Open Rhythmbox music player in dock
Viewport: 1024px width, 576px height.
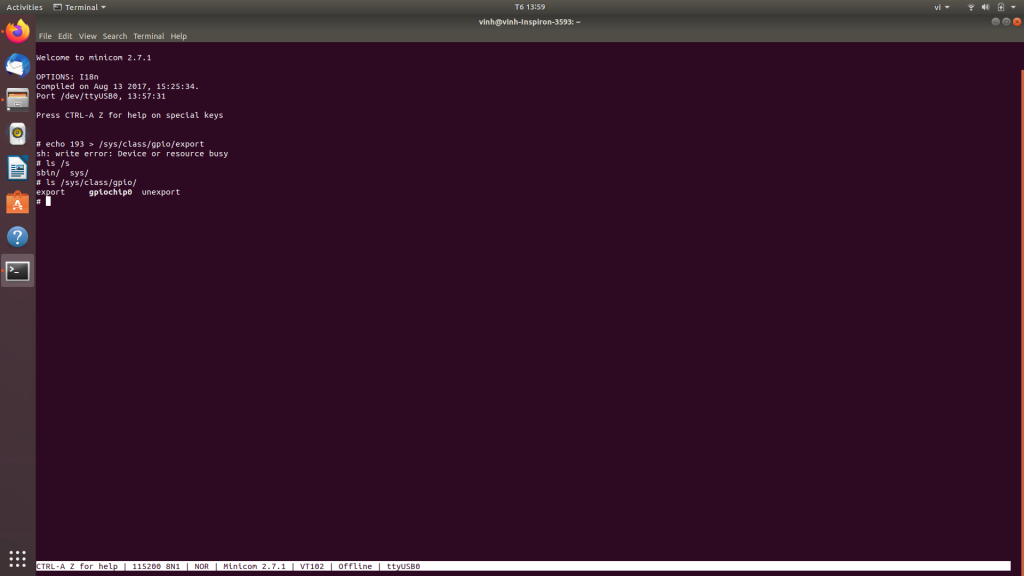point(18,134)
